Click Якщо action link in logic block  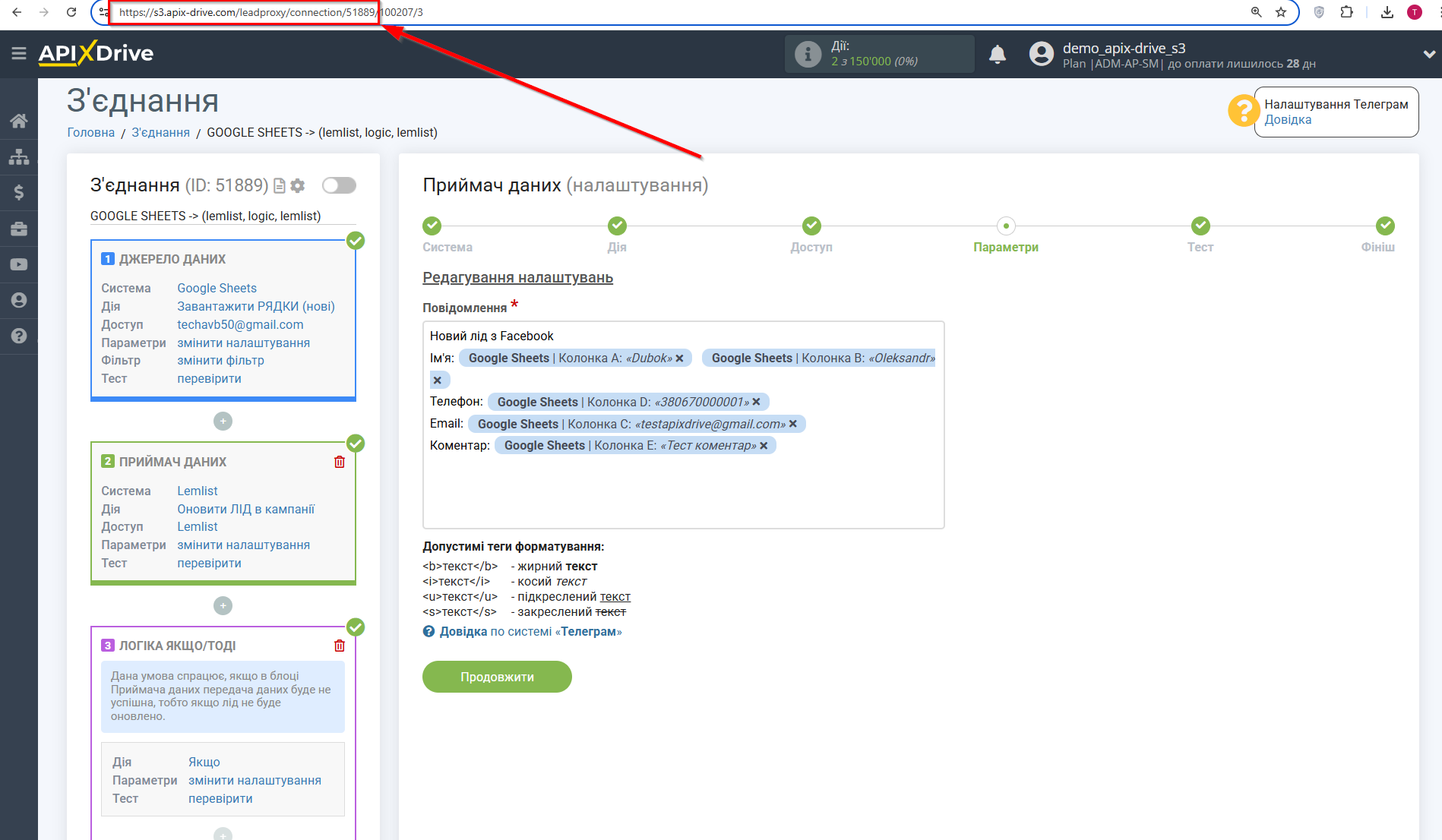(204, 762)
